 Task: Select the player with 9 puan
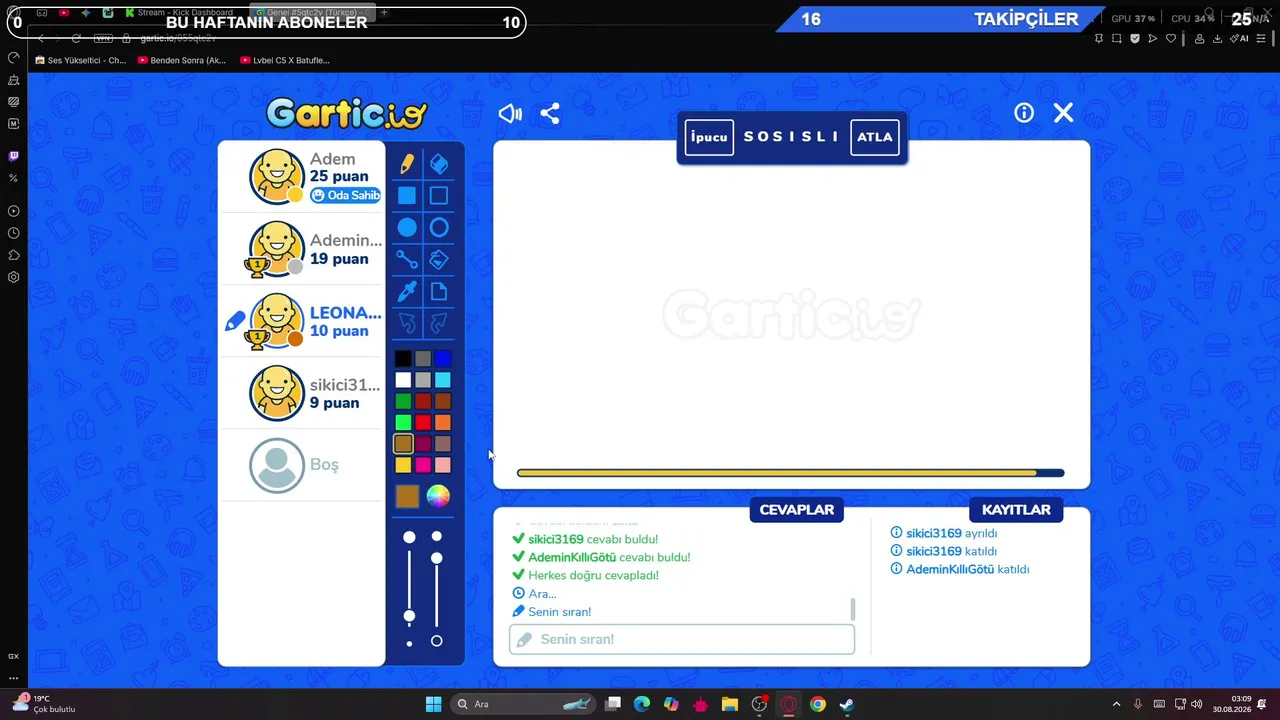pos(302,393)
